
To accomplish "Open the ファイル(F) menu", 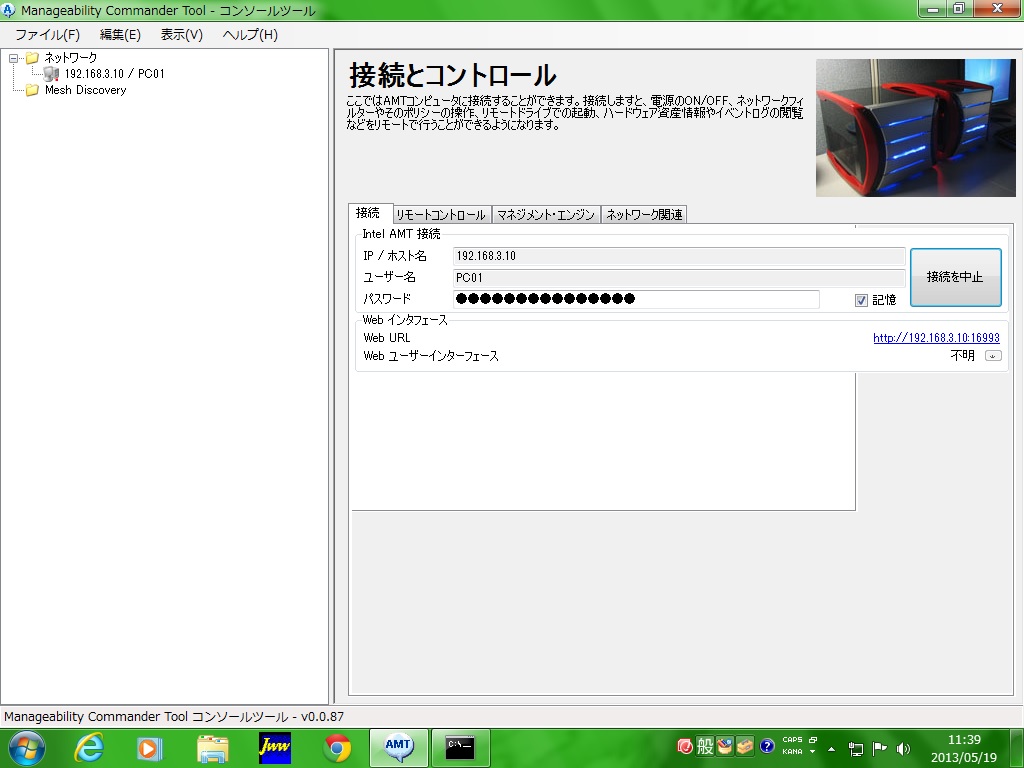I will point(47,35).
